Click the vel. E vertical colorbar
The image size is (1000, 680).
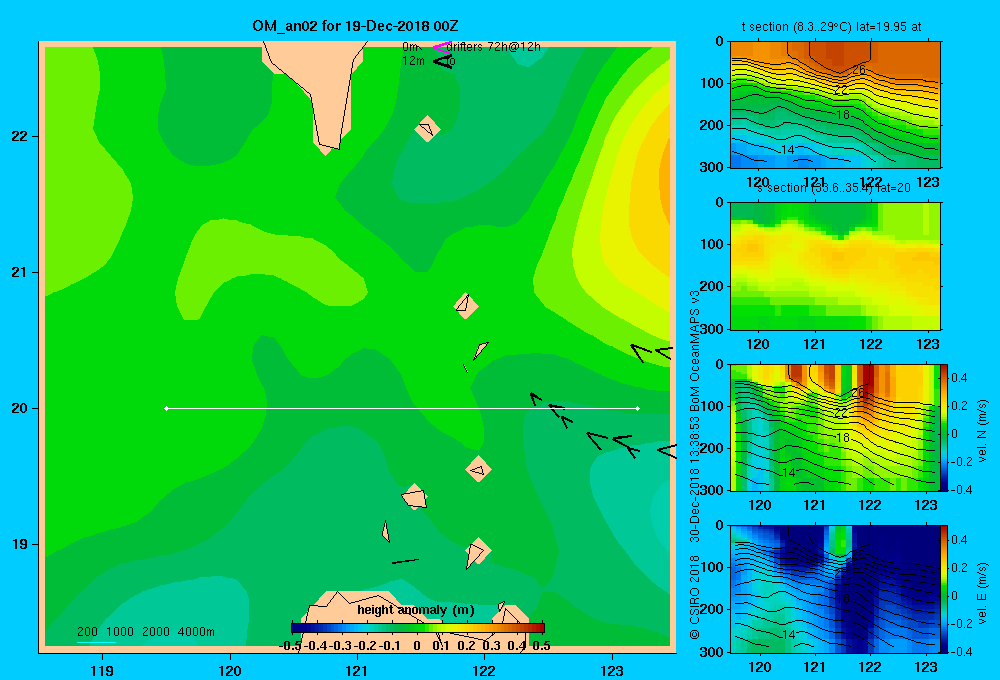[x=944, y=589]
